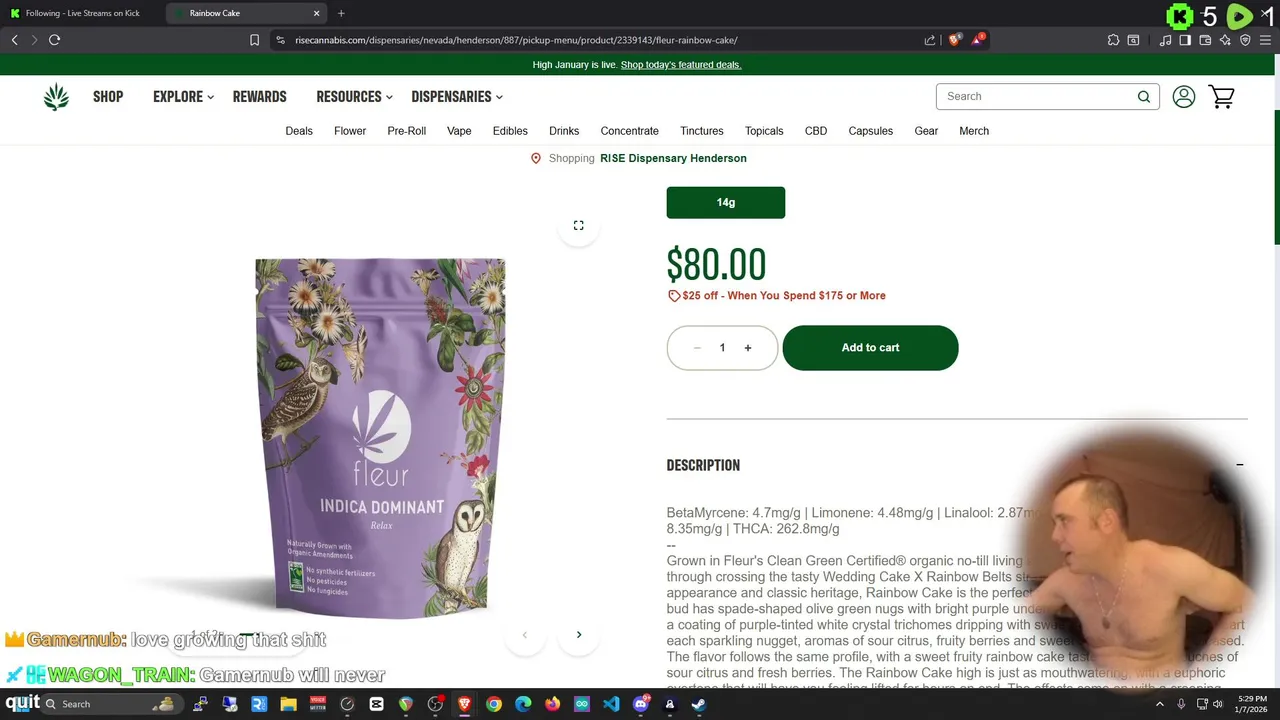Increase quantity with the plus button
The height and width of the screenshot is (720, 1280).
(x=747, y=348)
